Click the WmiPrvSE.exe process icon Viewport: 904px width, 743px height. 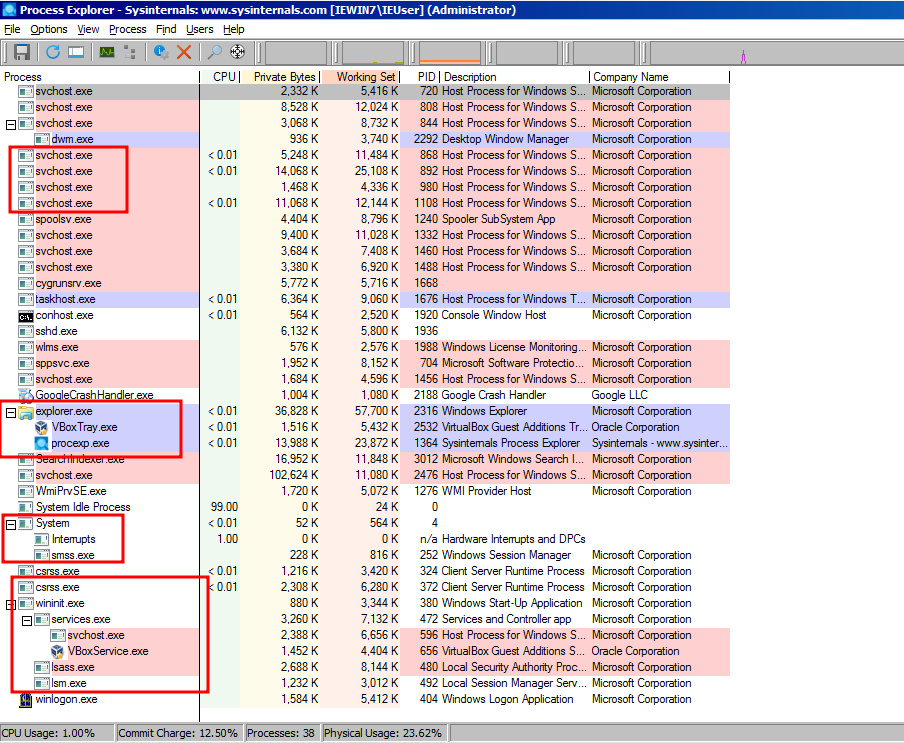(x=25, y=491)
